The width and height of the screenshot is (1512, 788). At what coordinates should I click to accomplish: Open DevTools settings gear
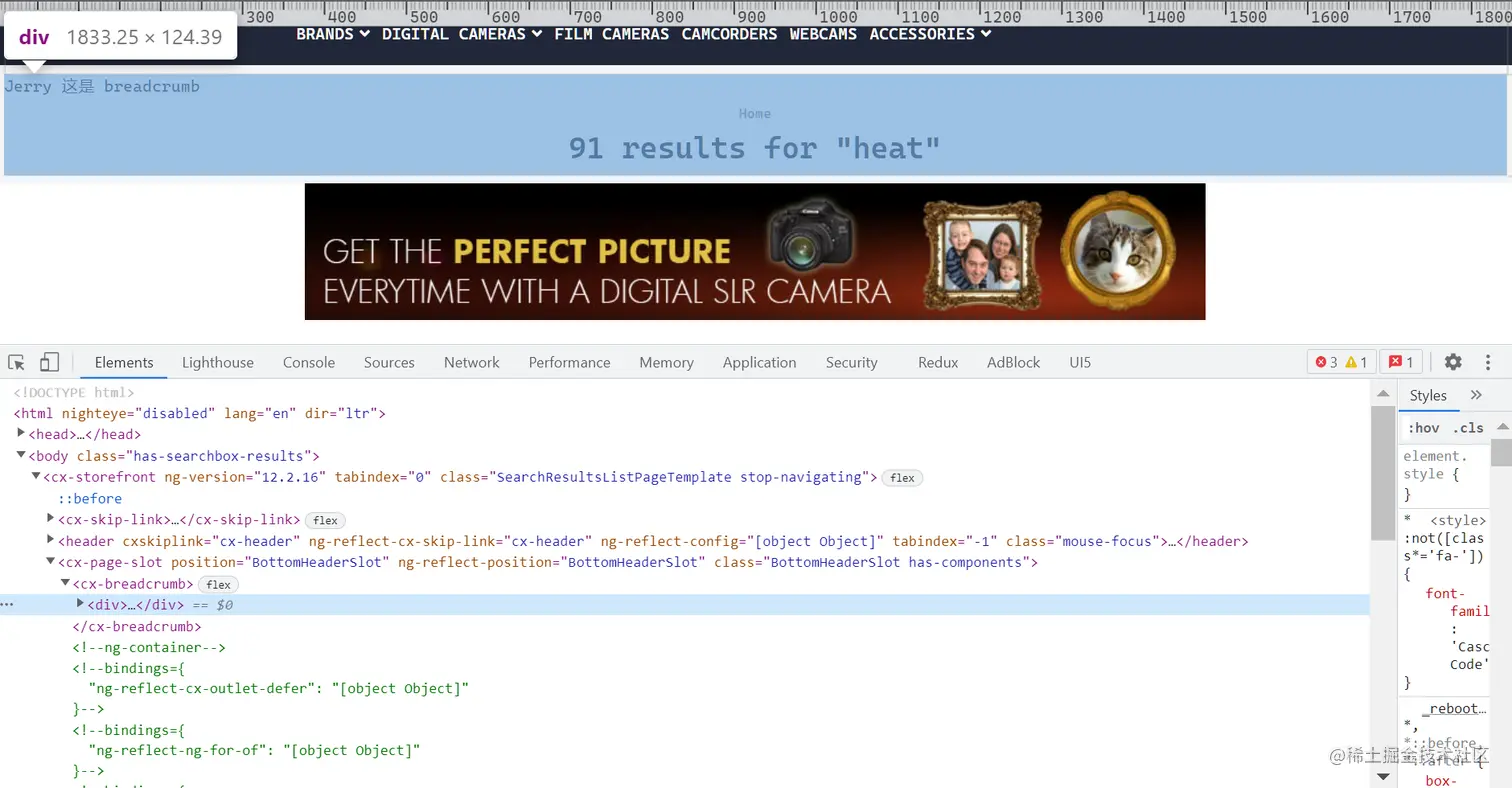[x=1453, y=362]
